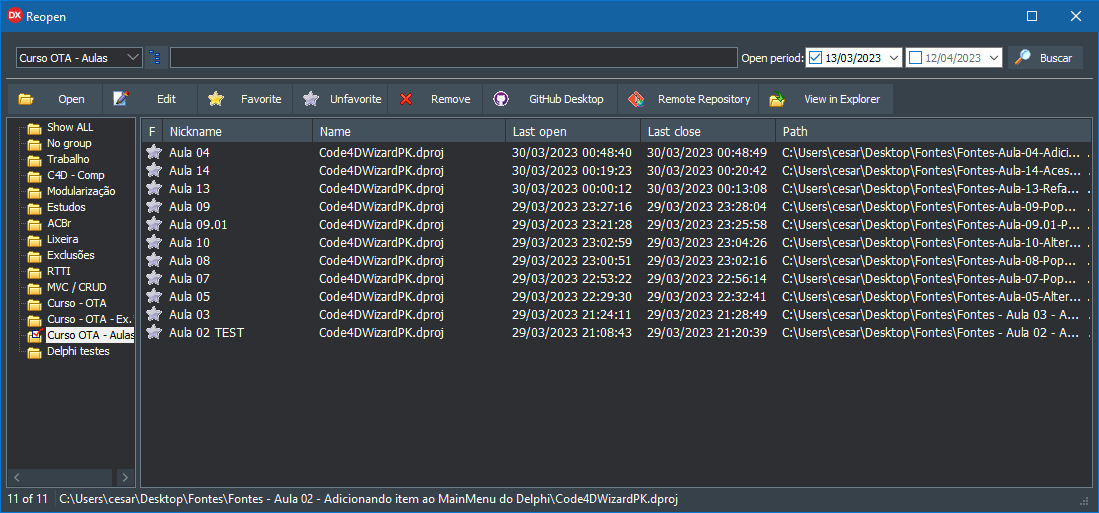The width and height of the screenshot is (1099, 513).
Task: Click the red X Remove icon
Action: tap(406, 99)
